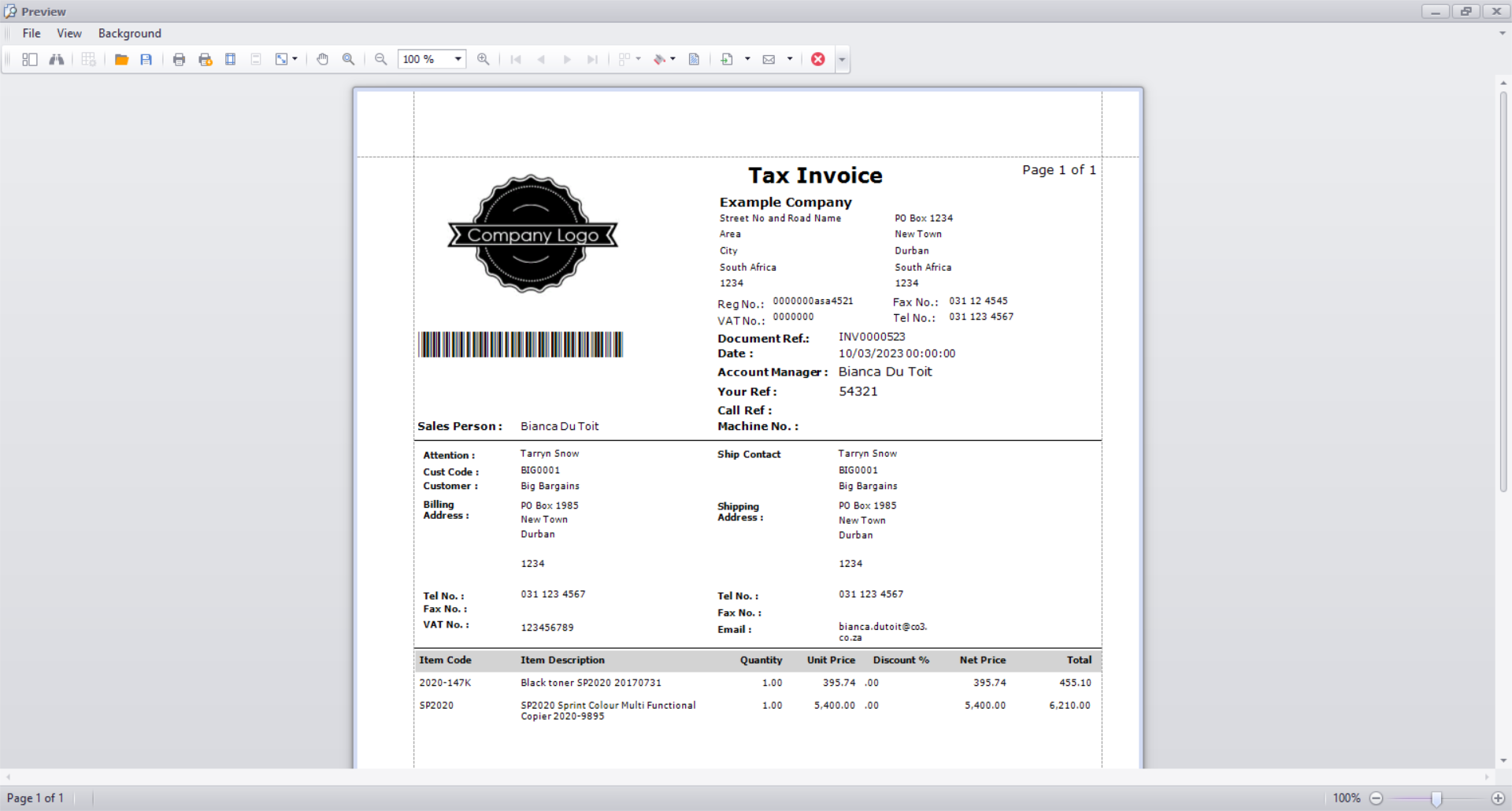Open the Page Setup icon
1512x811 pixels.
(231, 59)
